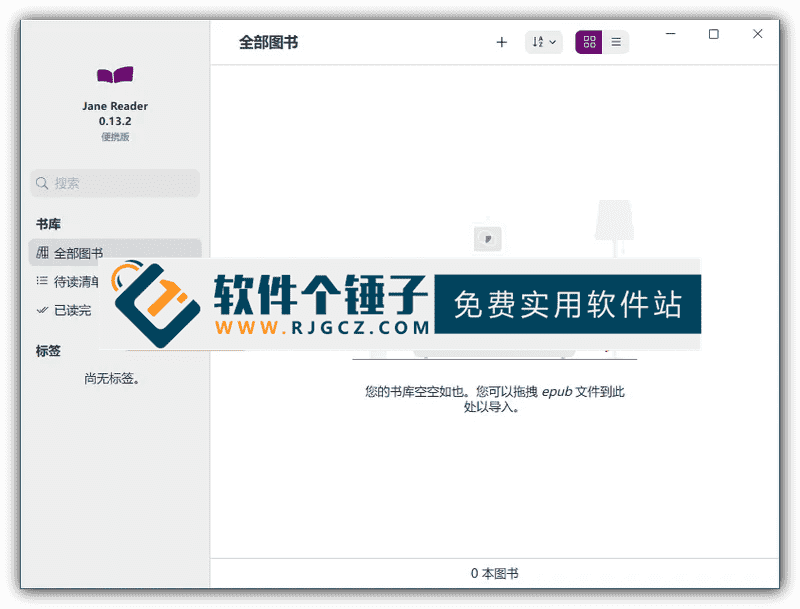The image size is (800, 609).
Task: Open the sorting chevron next to the A-Z icon
Action: 553,41
